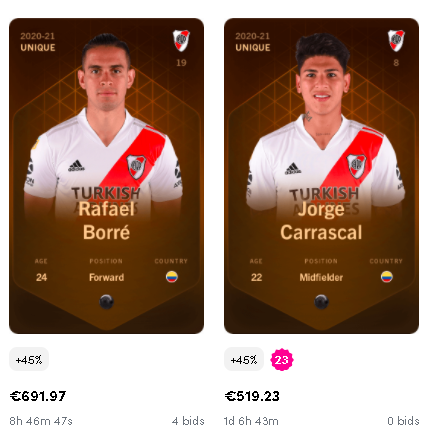Click River Plate crest on Carrascal card
Screen dimensions: 426x433
point(396,41)
